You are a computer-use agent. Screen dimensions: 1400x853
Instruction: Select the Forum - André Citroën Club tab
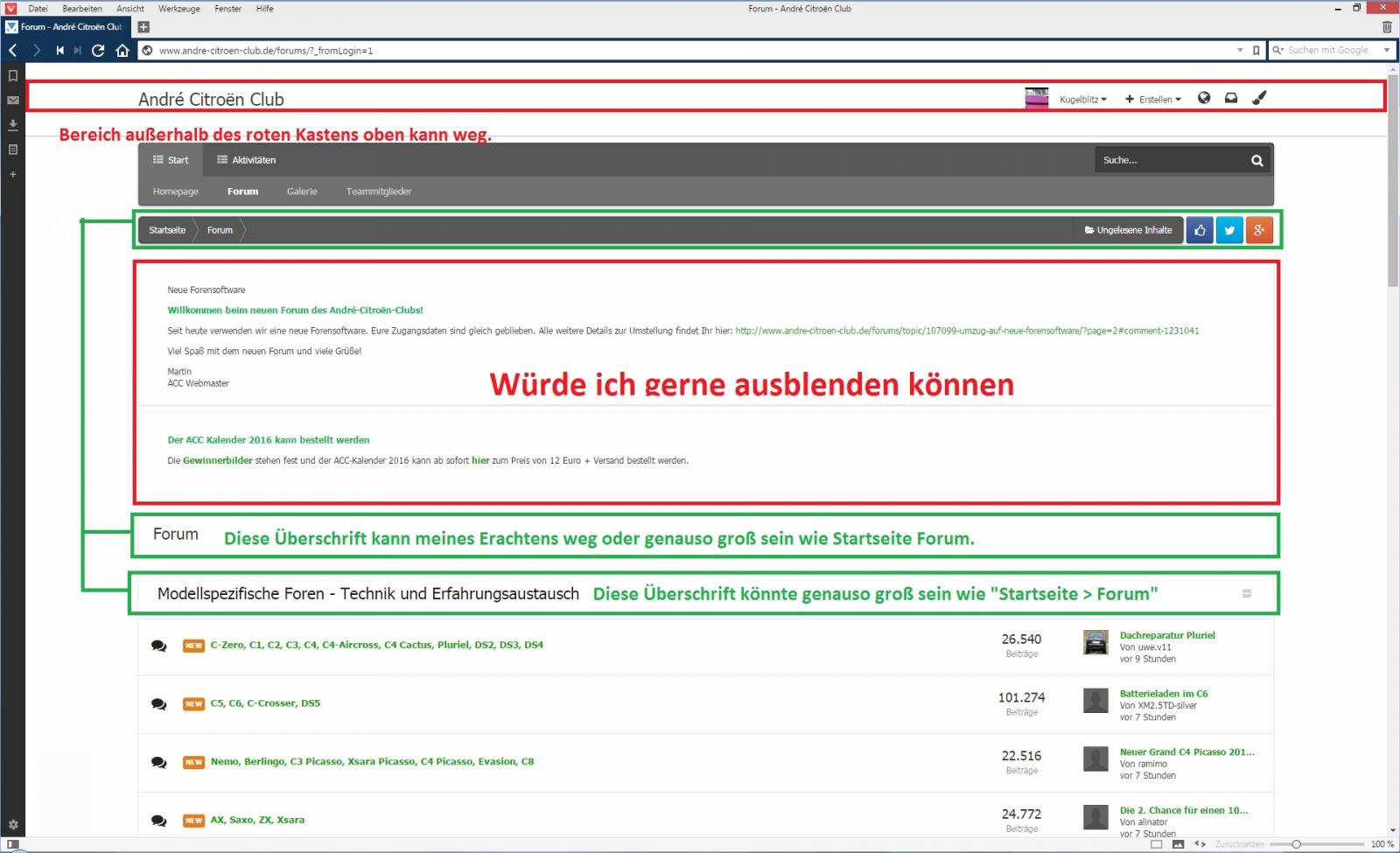pyautogui.click(x=67, y=27)
